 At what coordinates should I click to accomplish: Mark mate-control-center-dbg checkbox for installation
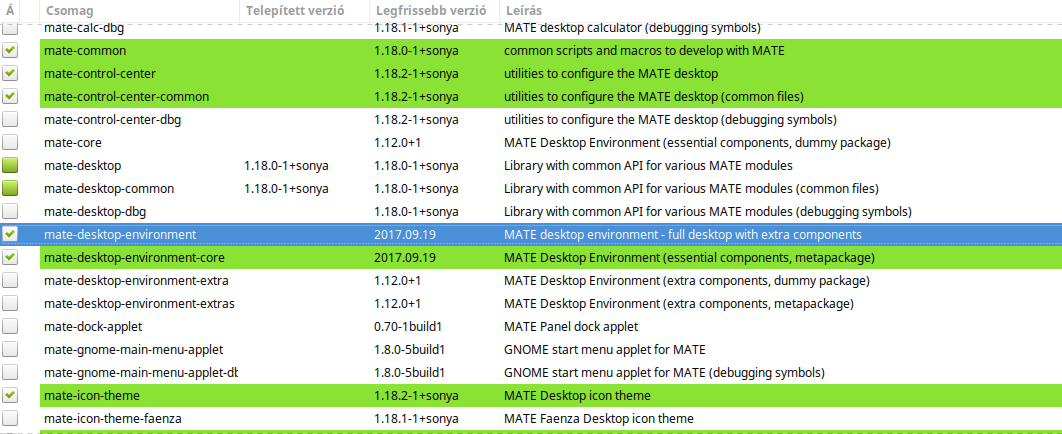tap(10, 120)
